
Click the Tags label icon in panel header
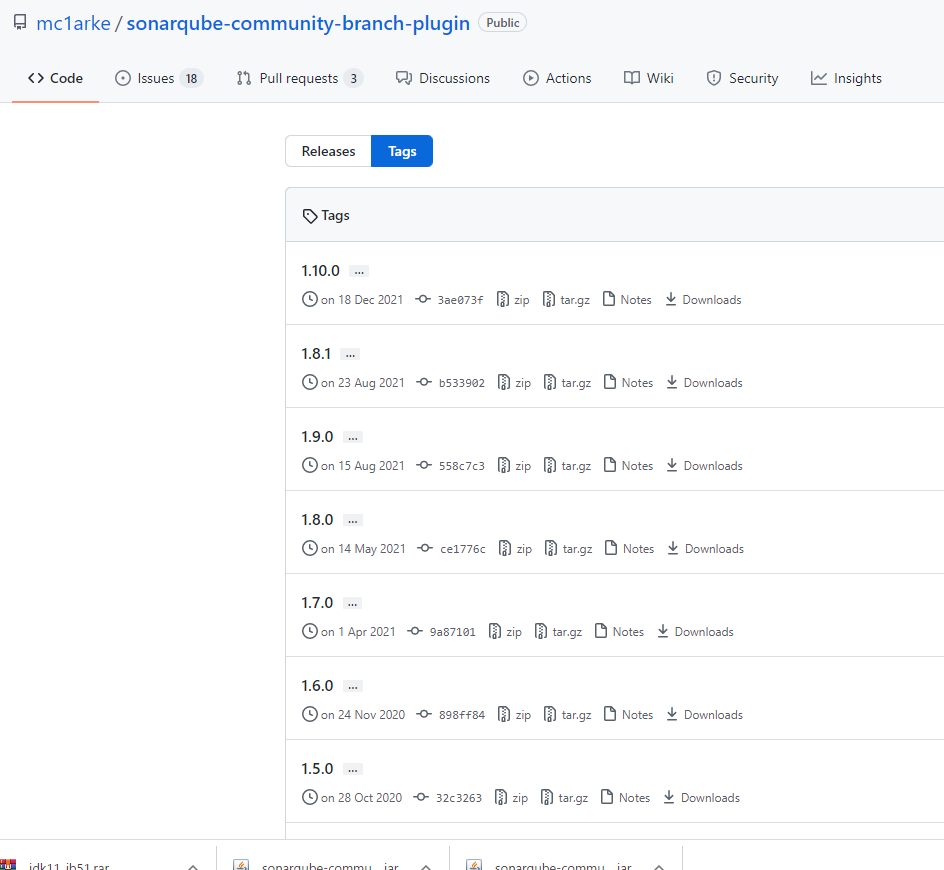(x=310, y=215)
